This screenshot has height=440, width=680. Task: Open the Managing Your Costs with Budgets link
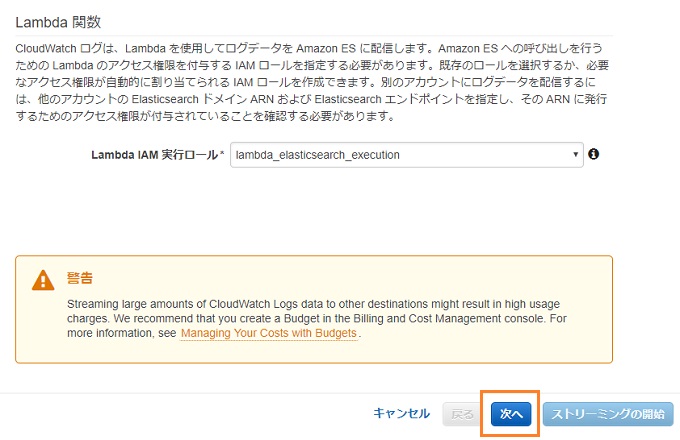(x=269, y=333)
